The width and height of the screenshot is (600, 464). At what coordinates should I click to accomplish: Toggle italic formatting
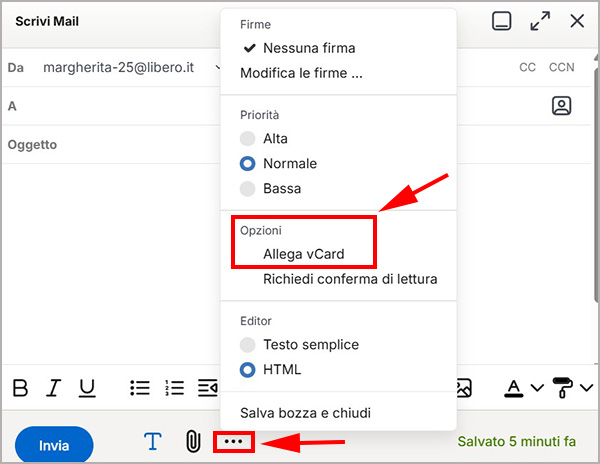click(54, 388)
